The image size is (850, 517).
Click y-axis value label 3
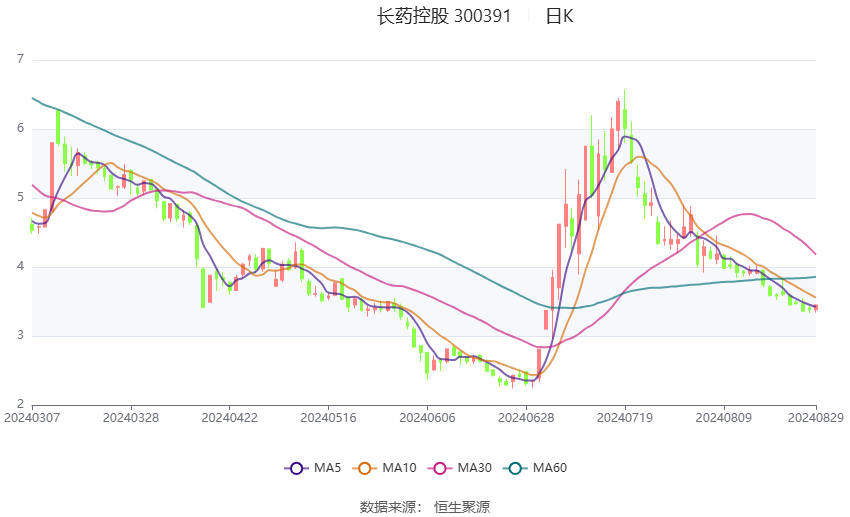click(21, 335)
